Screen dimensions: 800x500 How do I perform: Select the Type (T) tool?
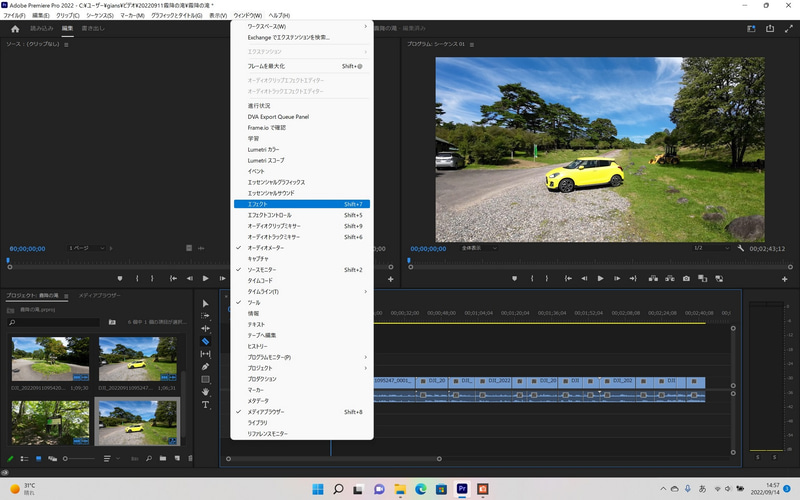pos(205,405)
